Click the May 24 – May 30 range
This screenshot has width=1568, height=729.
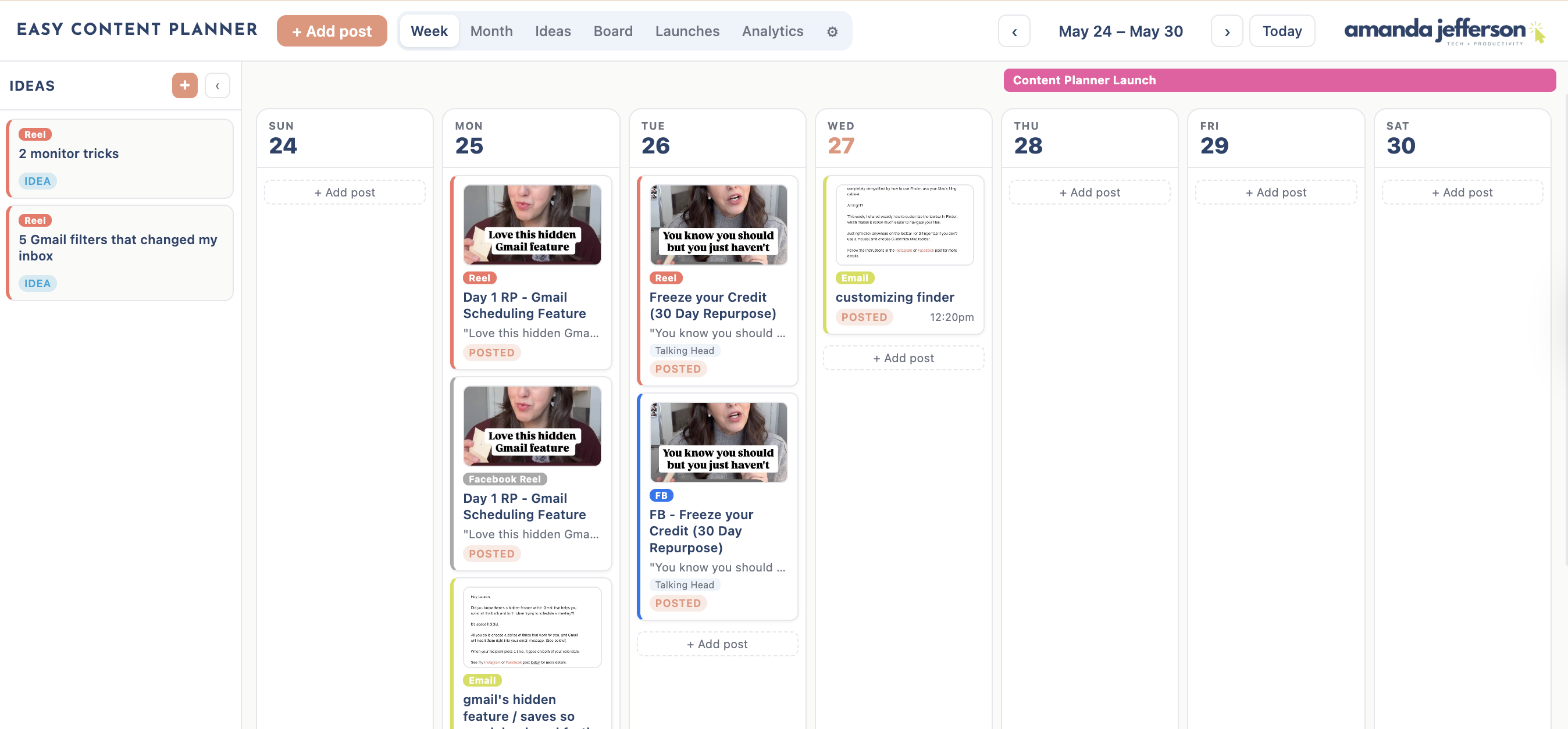[1121, 31]
